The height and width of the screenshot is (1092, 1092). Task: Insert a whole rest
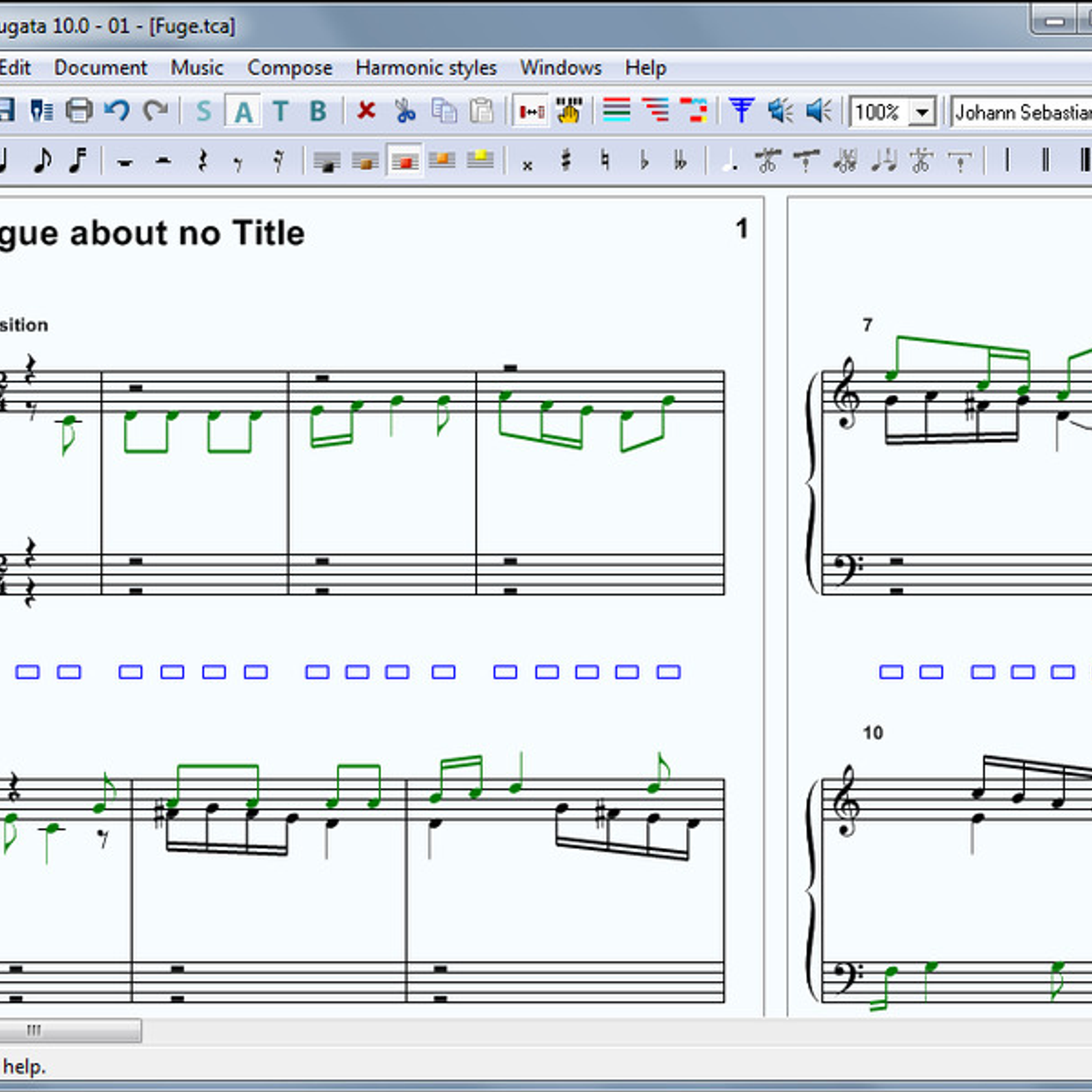(124, 162)
